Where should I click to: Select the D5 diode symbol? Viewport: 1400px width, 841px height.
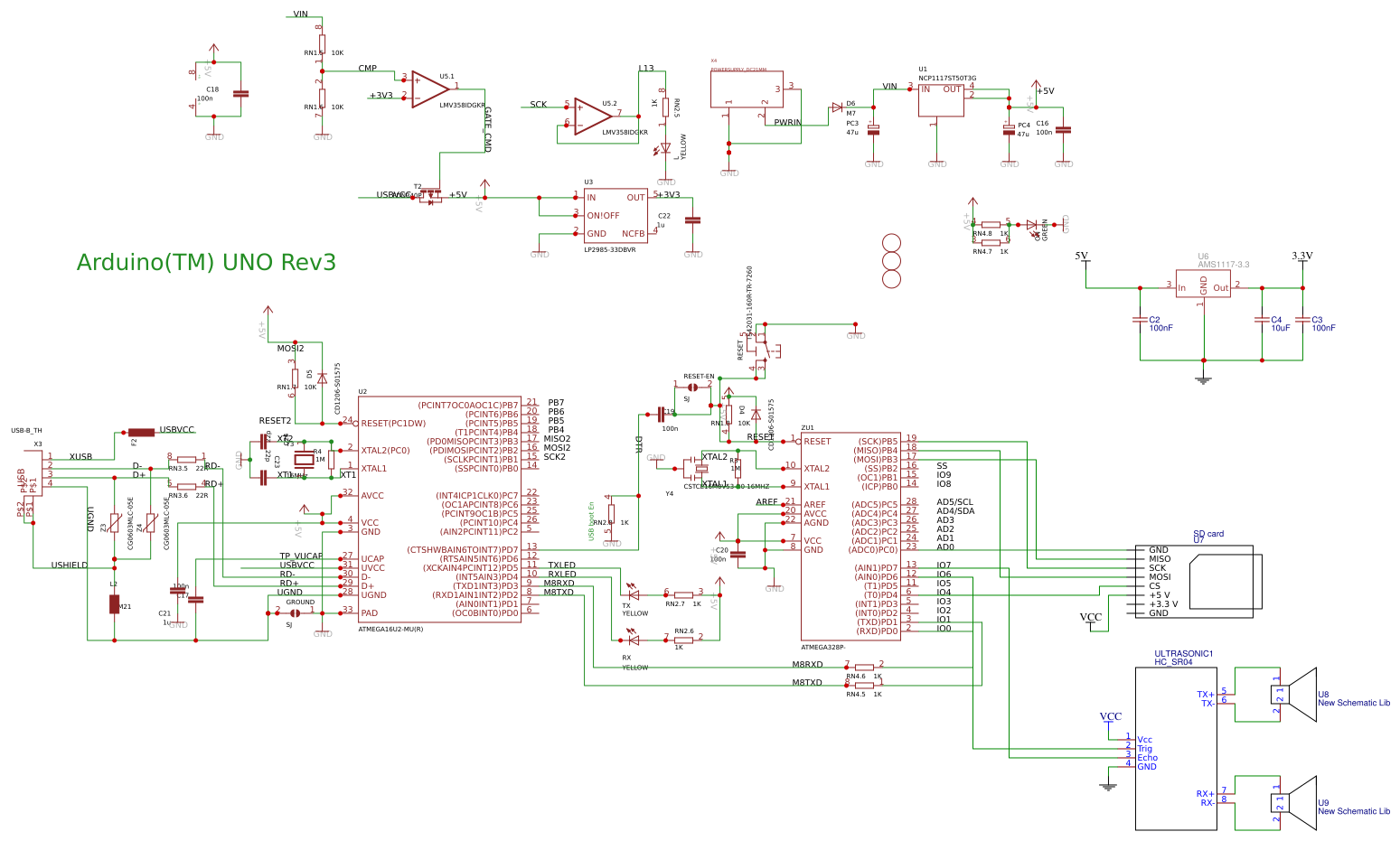point(322,378)
